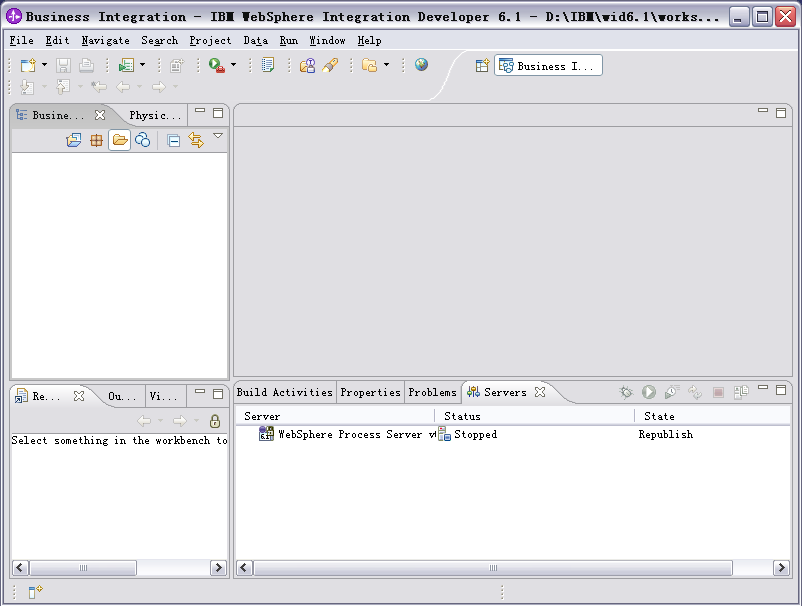802x606 pixels.
Task: Open the Help menu
Action: click(369, 40)
